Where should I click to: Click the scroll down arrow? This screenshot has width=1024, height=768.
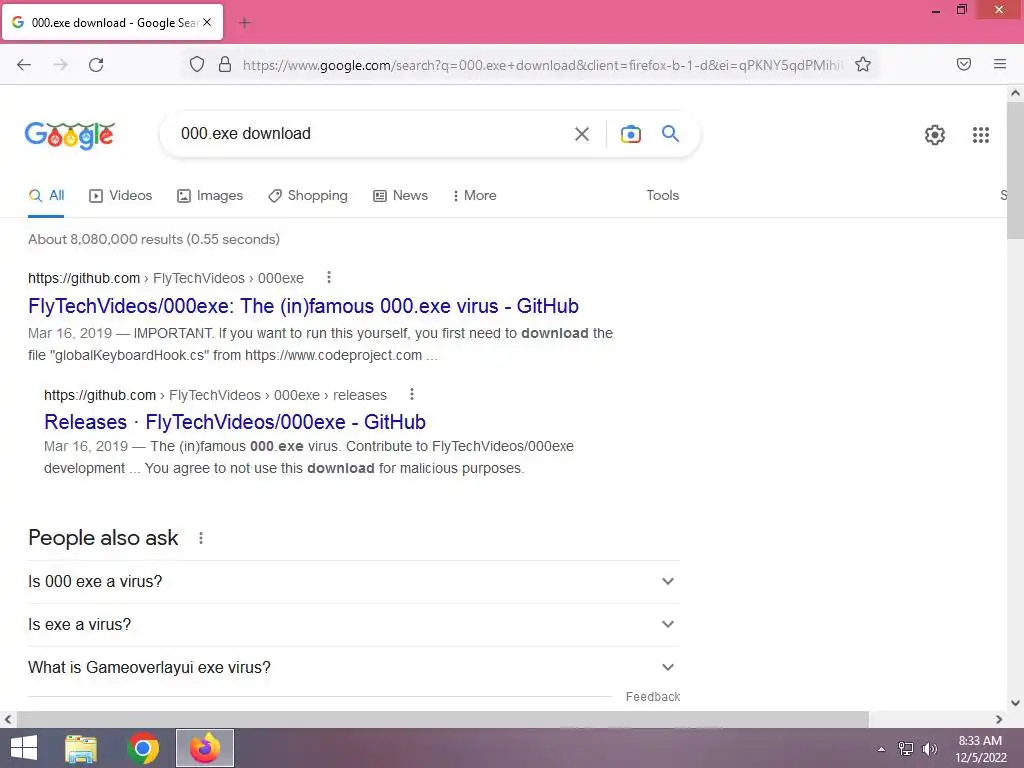click(x=1015, y=703)
